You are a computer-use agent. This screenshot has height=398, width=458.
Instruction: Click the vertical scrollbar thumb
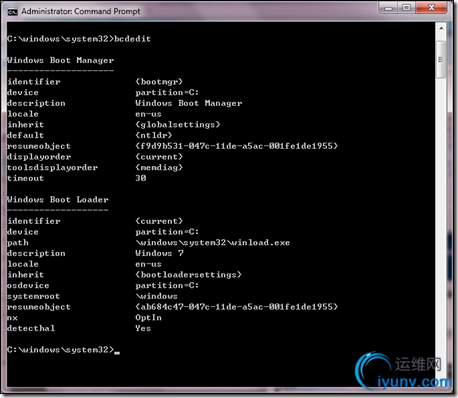click(x=441, y=60)
